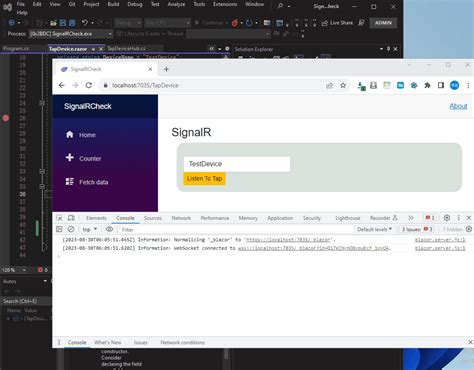
Task: Open Chrome's three-dot menu
Action: pos(468,85)
